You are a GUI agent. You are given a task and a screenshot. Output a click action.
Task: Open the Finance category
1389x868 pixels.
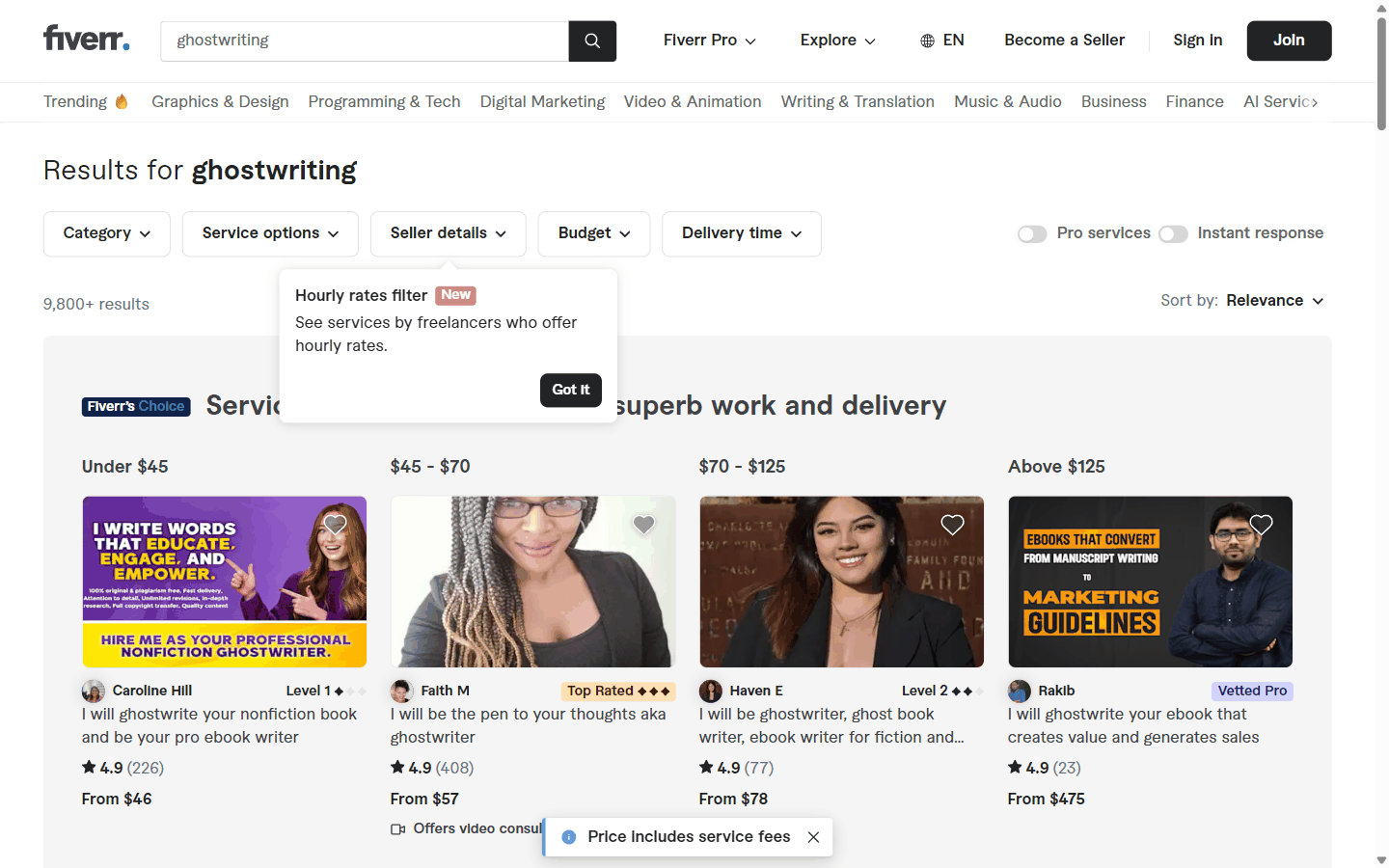[1194, 101]
